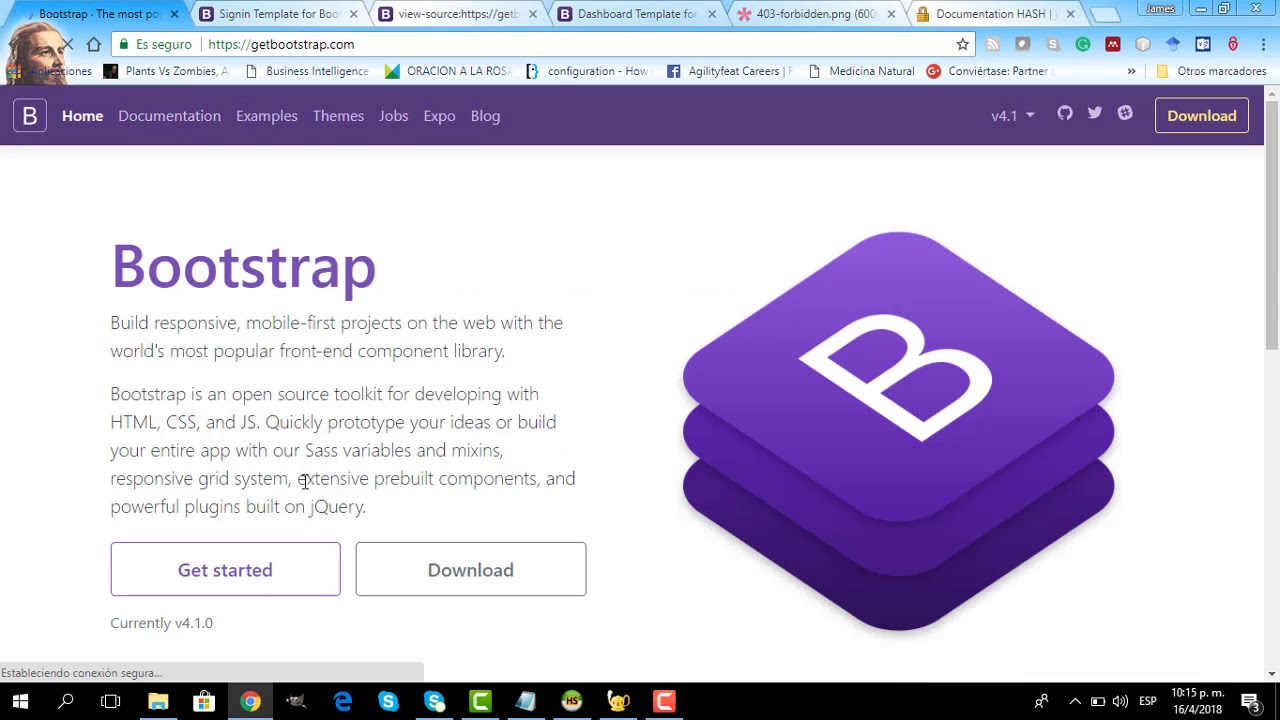
Task: Click the Bootstrap B logo in the navbar
Action: coord(30,116)
